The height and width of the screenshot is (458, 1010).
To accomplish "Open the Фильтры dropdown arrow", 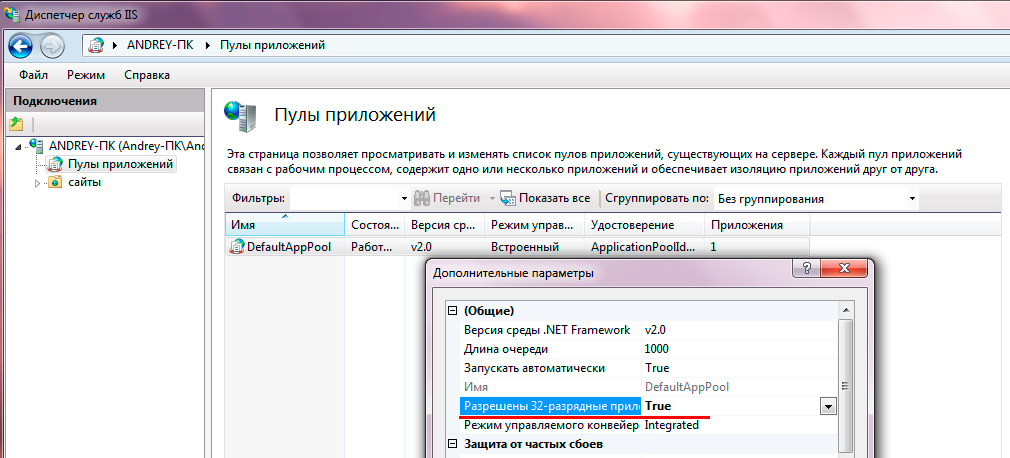I will pyautogui.click(x=405, y=199).
